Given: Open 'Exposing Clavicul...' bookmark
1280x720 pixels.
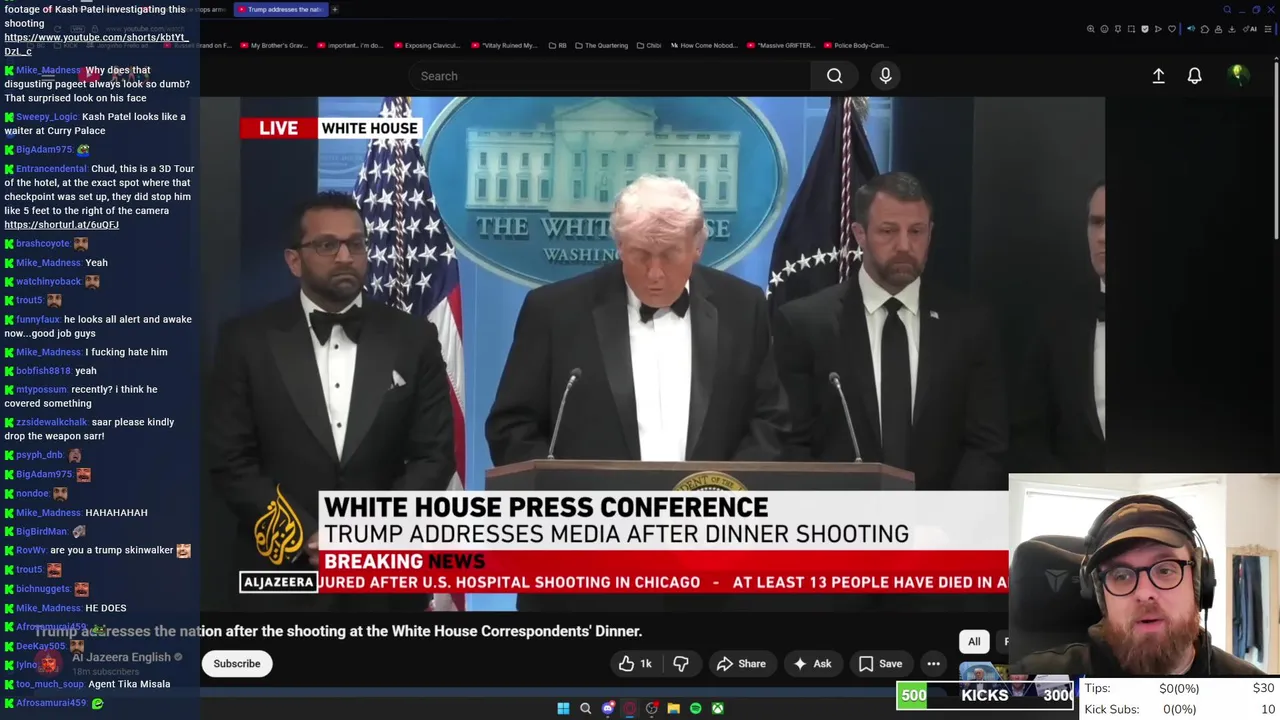Looking at the screenshot, I should [427, 45].
